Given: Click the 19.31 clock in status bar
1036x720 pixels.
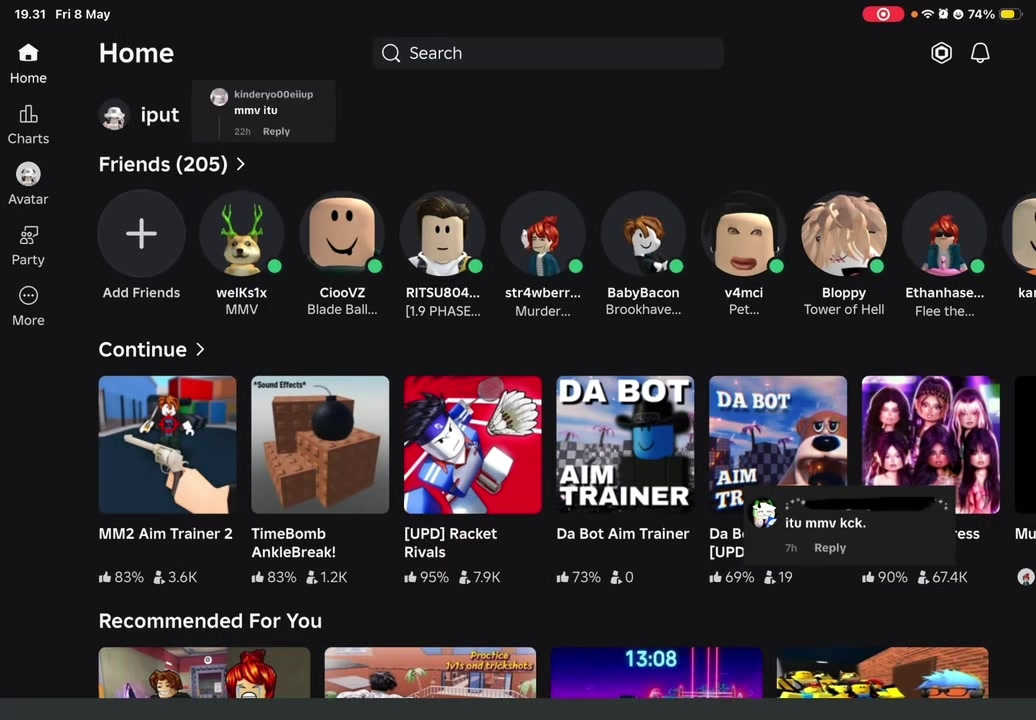Looking at the screenshot, I should [x=30, y=14].
